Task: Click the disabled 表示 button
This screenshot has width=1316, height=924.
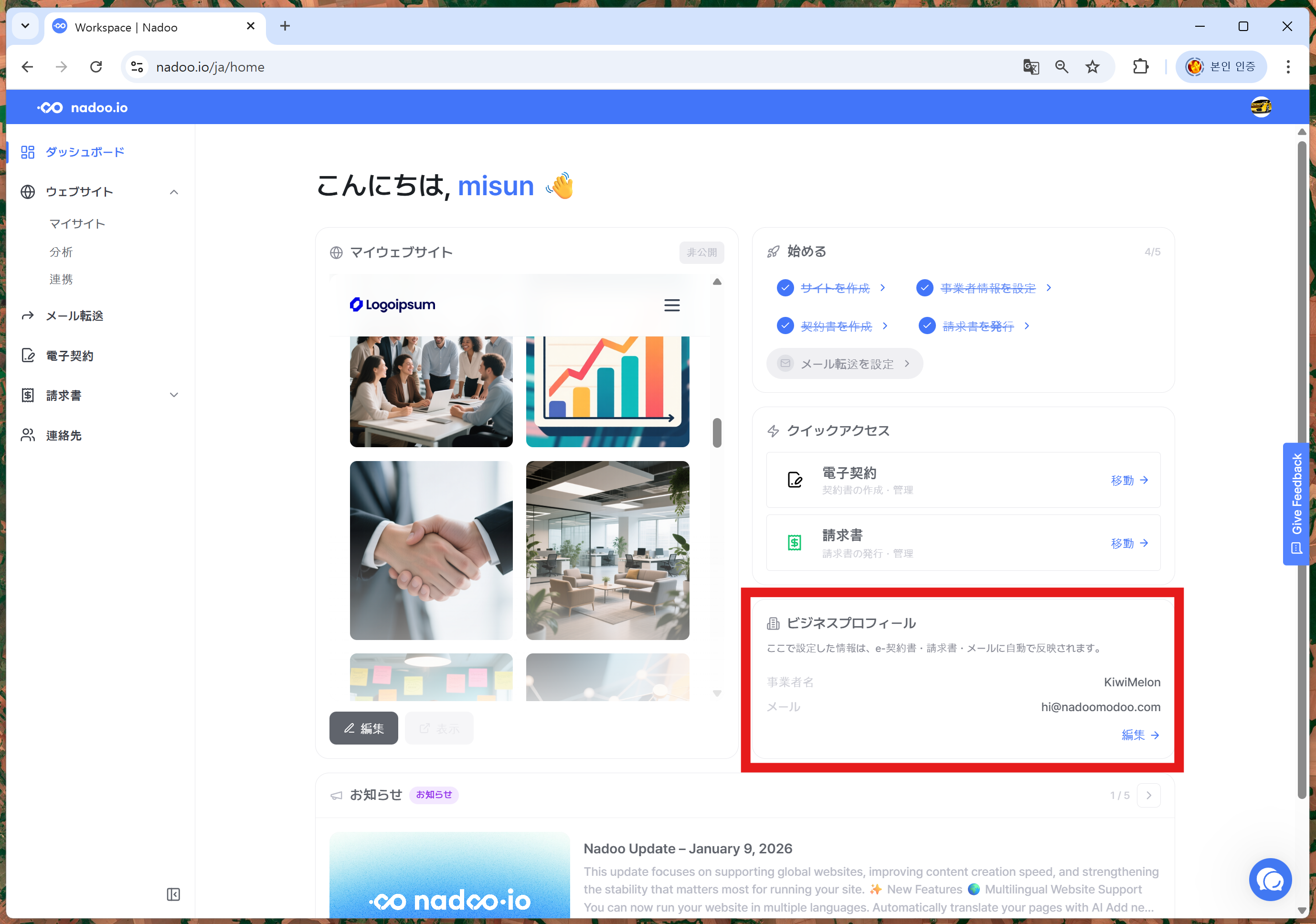Action: tap(439, 728)
